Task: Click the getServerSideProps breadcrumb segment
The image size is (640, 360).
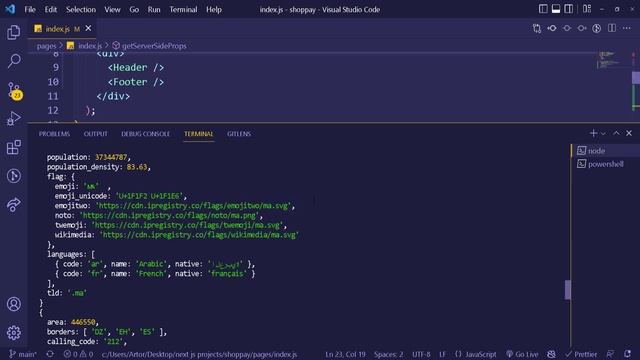Action: pyautogui.click(x=149, y=46)
